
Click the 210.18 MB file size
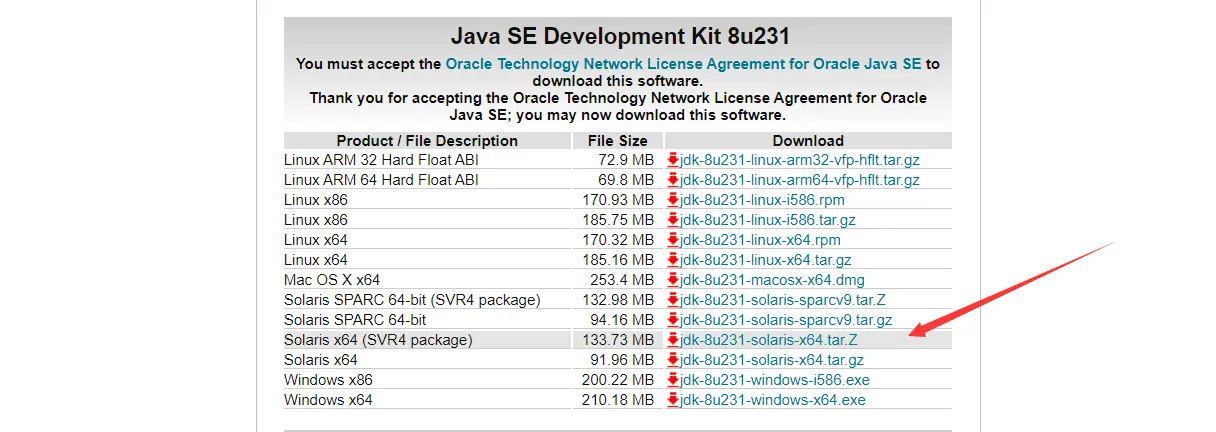(x=618, y=400)
